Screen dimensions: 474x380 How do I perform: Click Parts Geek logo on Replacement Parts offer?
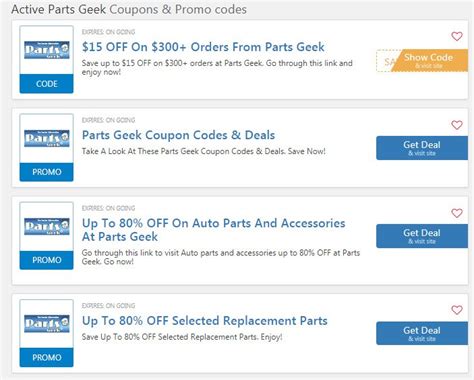(x=47, y=324)
